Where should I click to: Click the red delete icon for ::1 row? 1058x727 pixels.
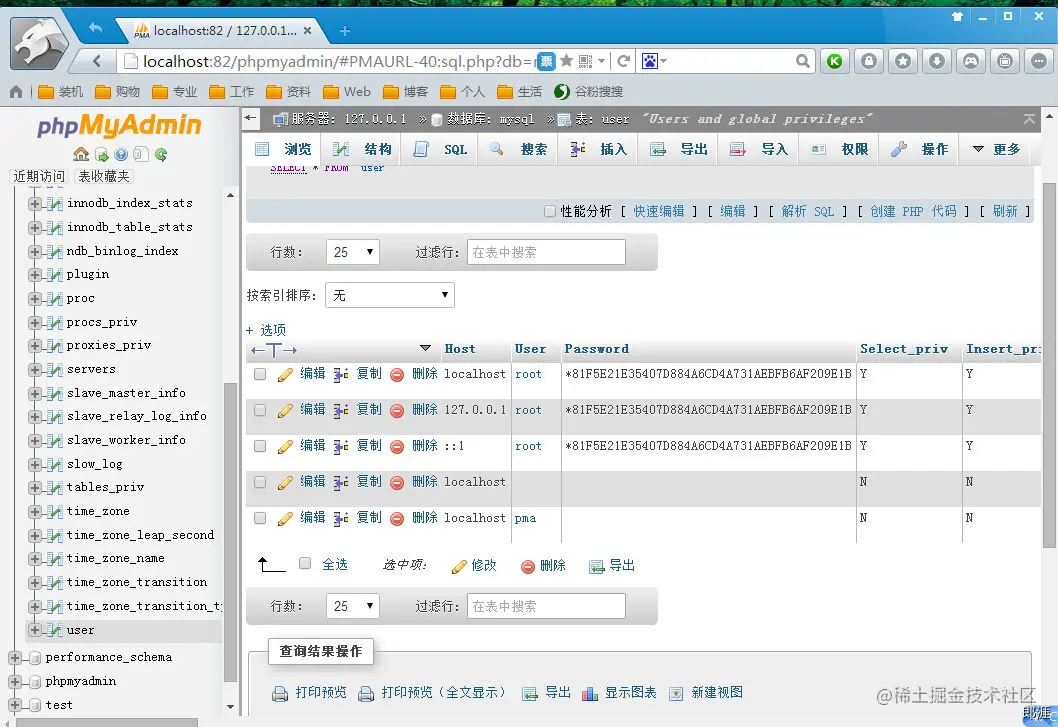[397, 446]
